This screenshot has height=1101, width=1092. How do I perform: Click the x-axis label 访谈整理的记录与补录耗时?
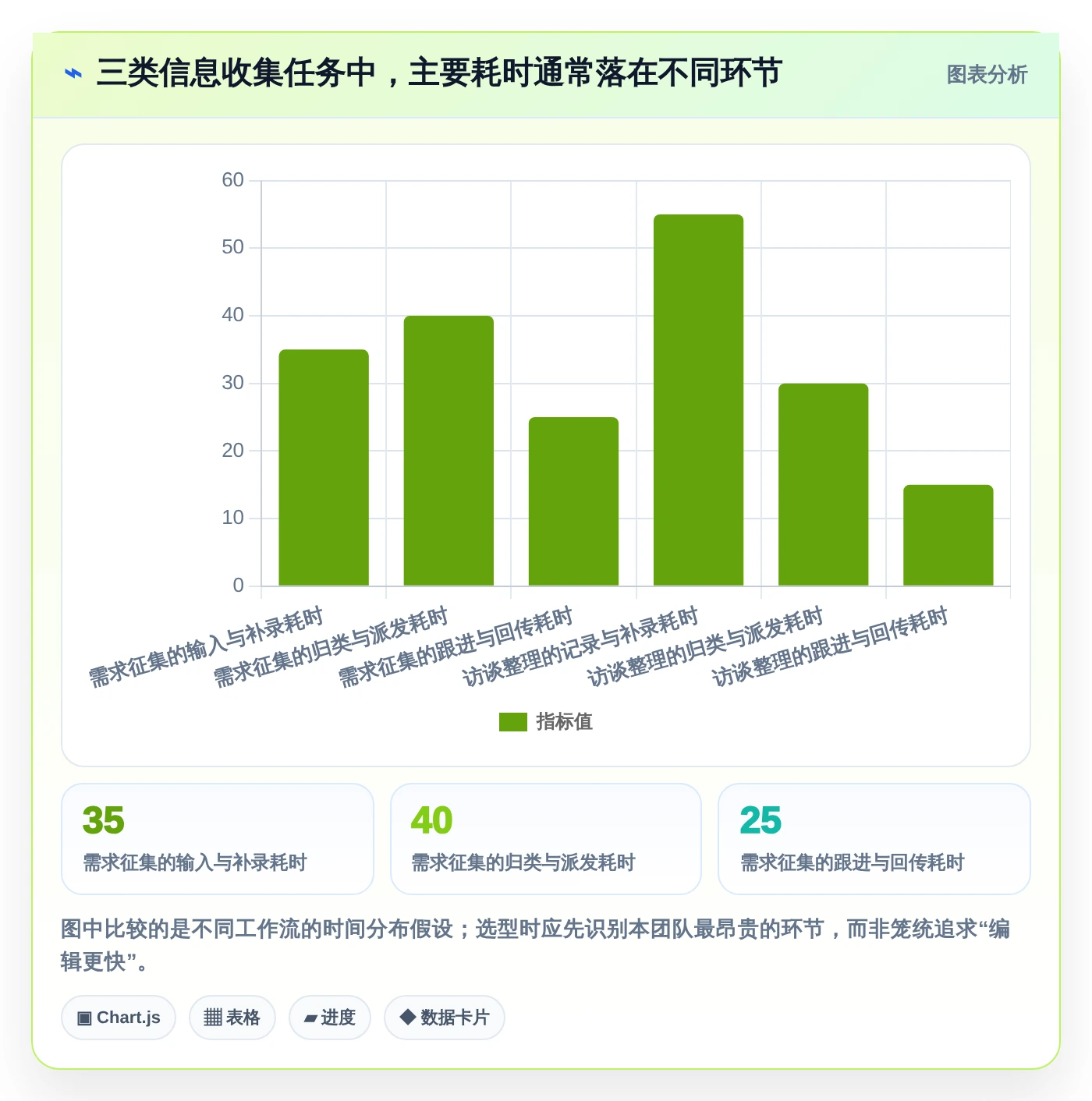coord(580,647)
